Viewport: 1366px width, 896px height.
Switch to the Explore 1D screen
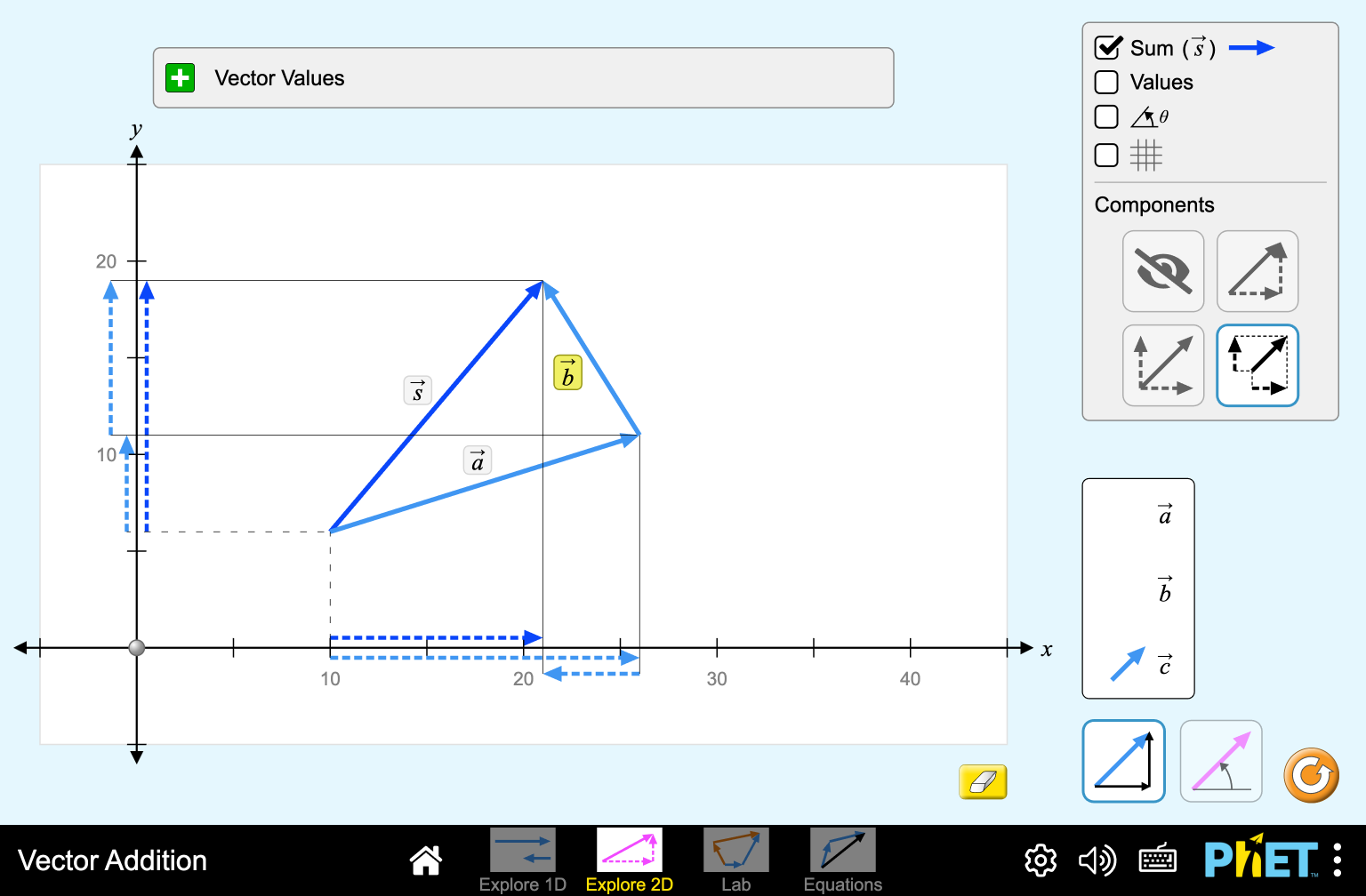click(523, 860)
